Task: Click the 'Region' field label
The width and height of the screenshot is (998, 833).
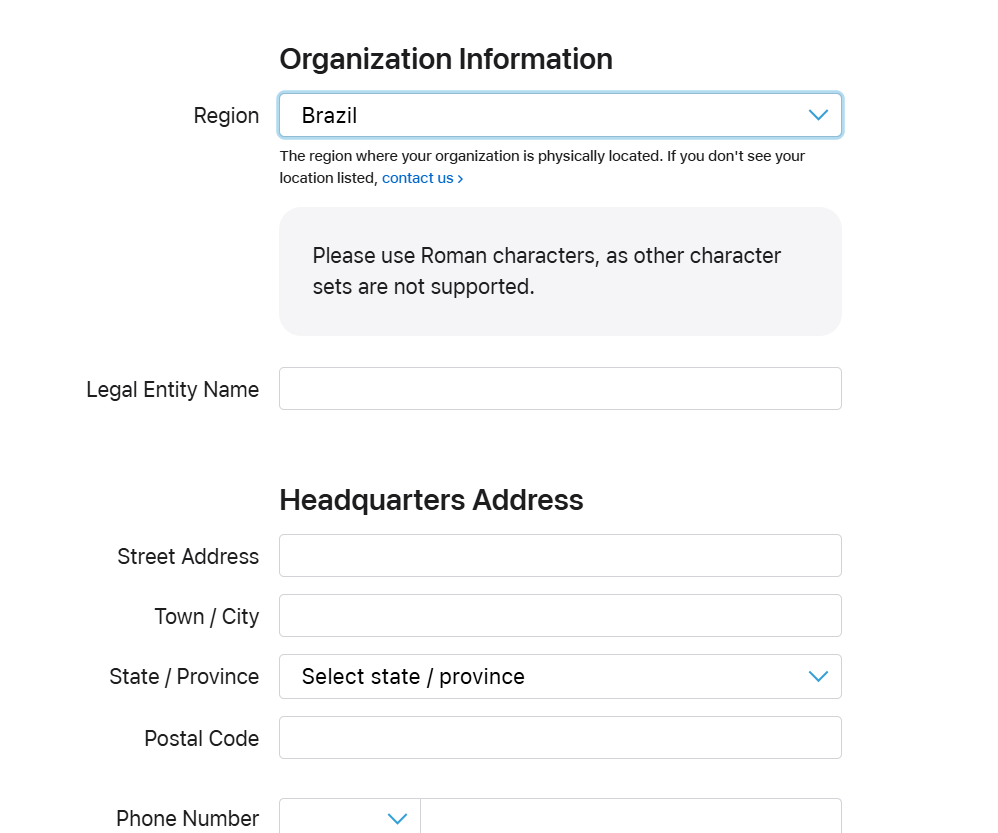Action: pyautogui.click(x=226, y=116)
